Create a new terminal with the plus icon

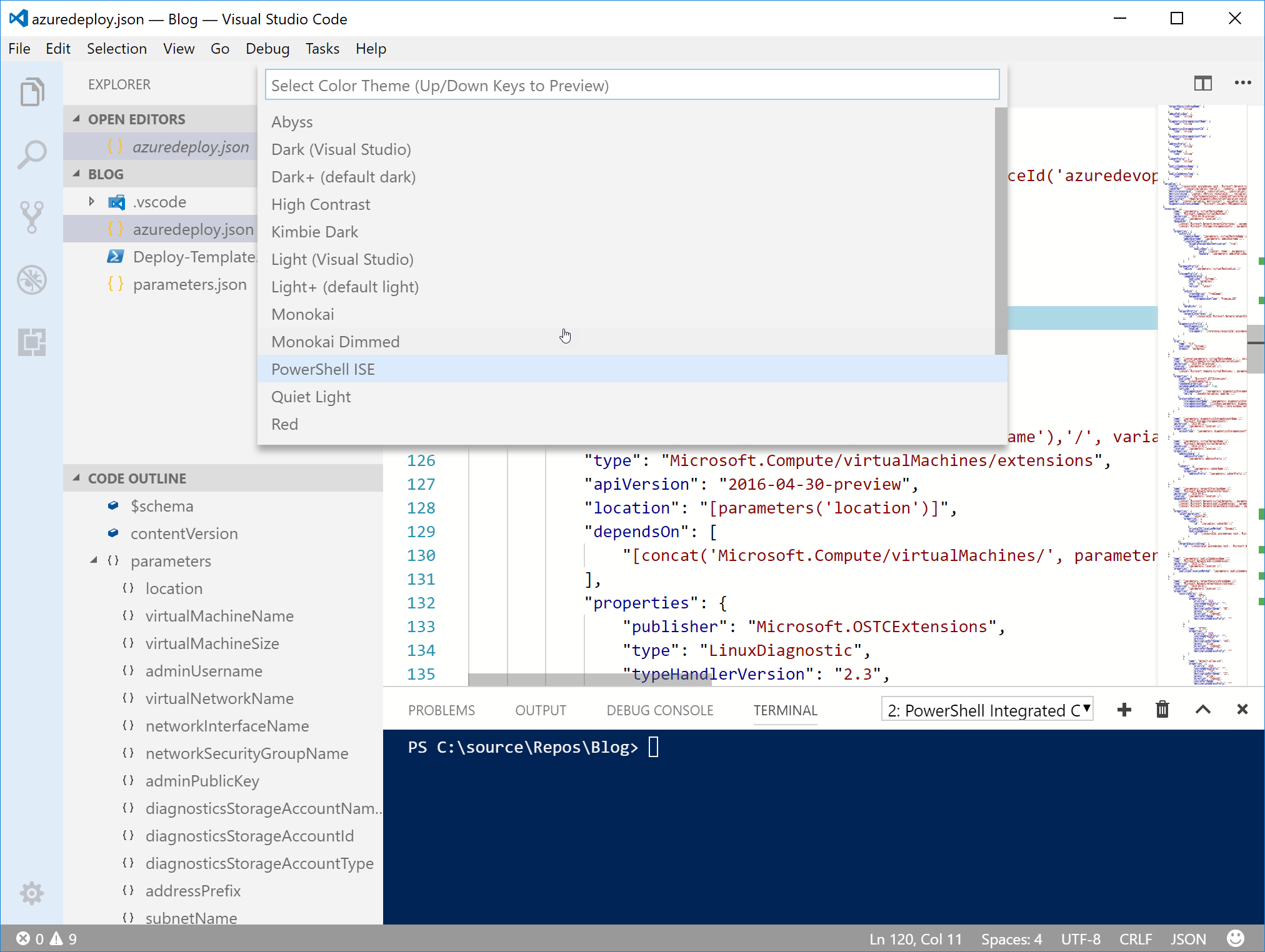[x=1124, y=710]
